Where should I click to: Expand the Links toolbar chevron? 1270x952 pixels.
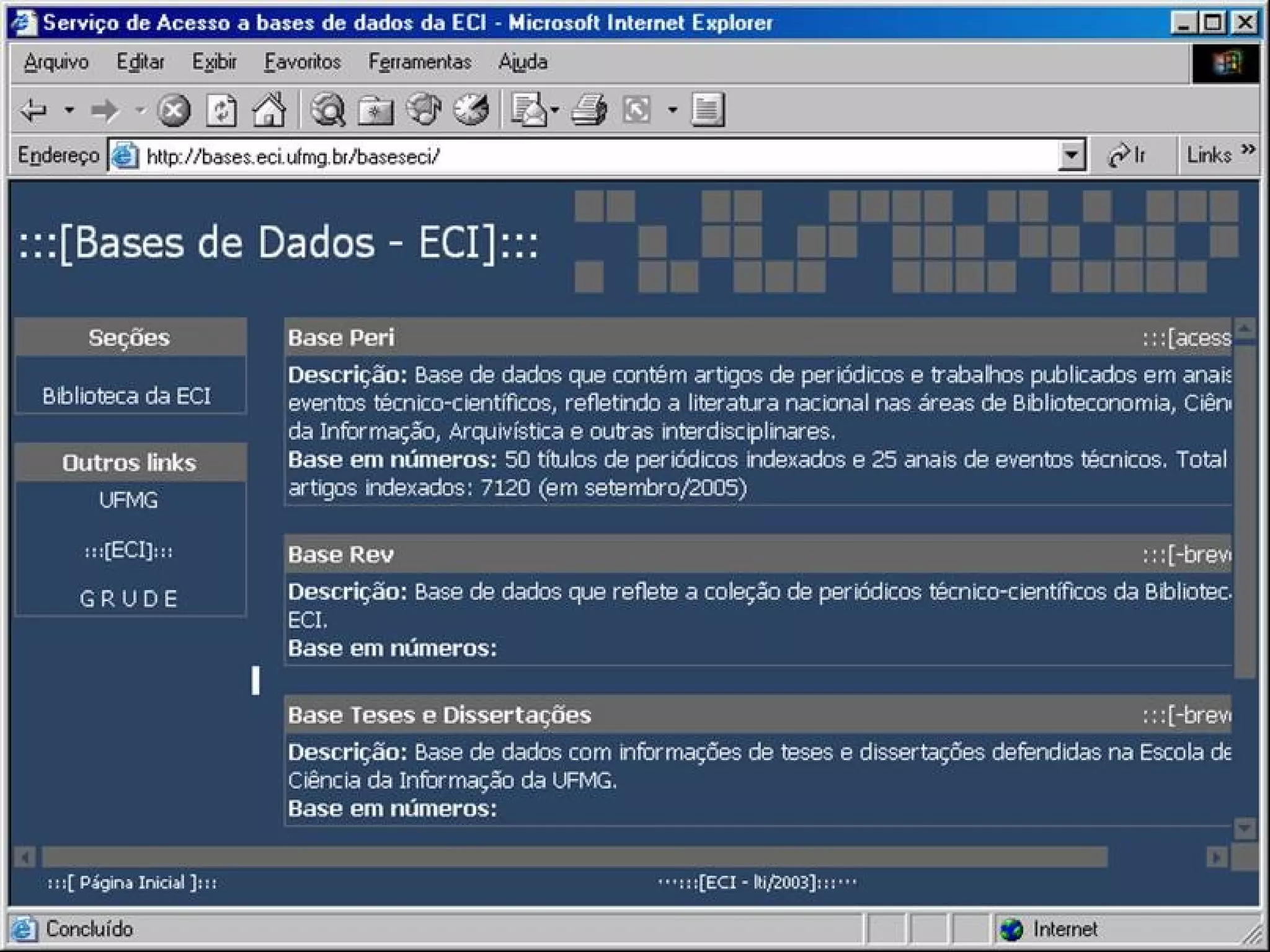[1248, 149]
